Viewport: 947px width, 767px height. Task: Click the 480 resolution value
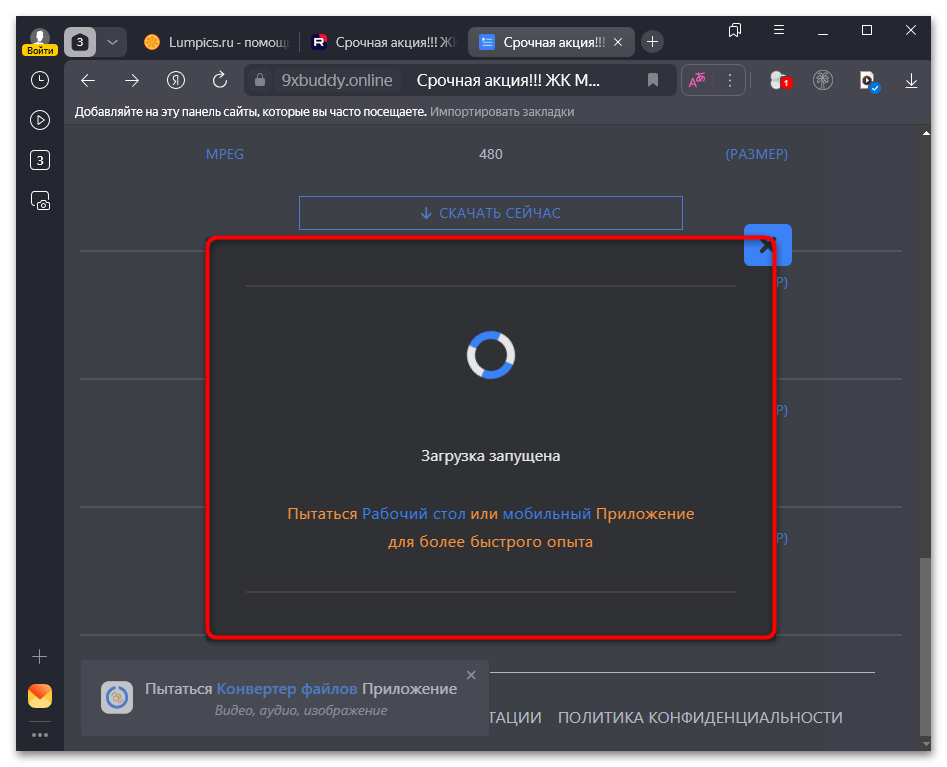coord(490,154)
